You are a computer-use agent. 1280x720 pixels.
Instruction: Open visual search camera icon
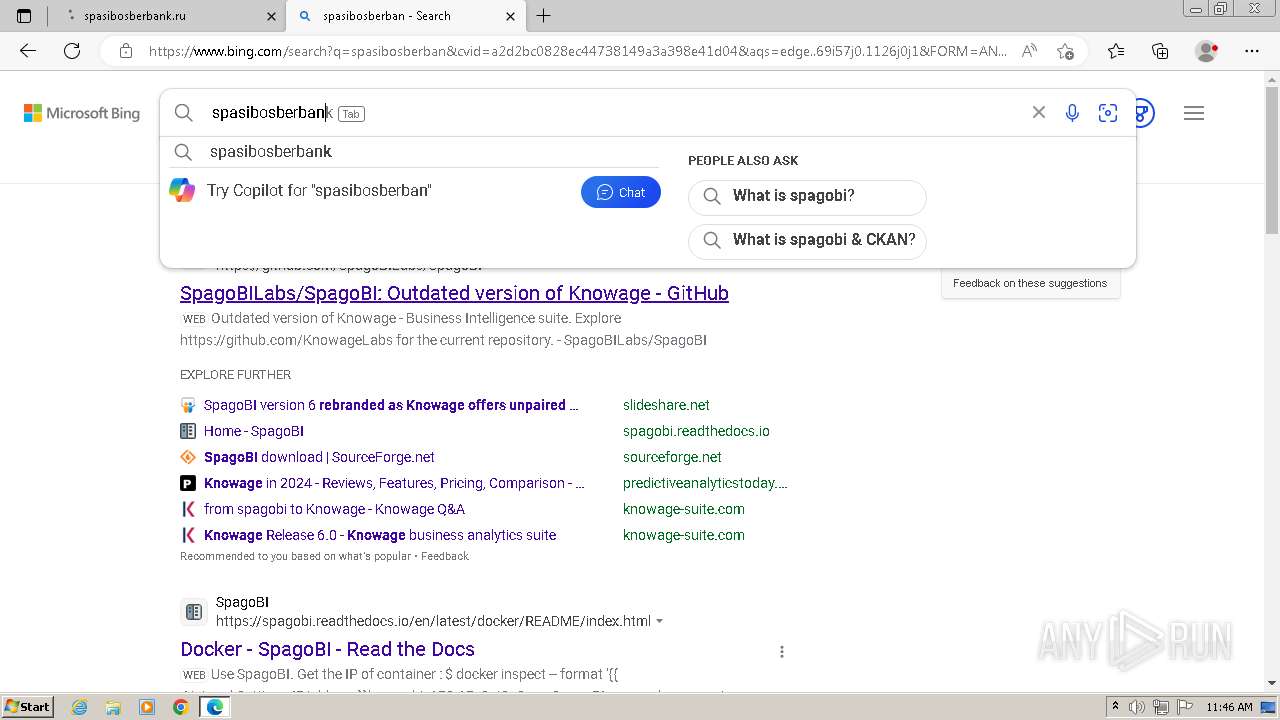pyautogui.click(x=1107, y=113)
